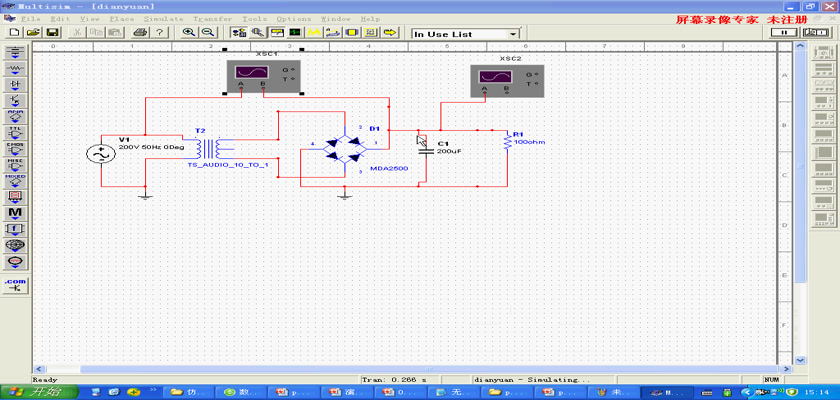Open help via question mark icon
840x400 pixels.
[x=159, y=32]
